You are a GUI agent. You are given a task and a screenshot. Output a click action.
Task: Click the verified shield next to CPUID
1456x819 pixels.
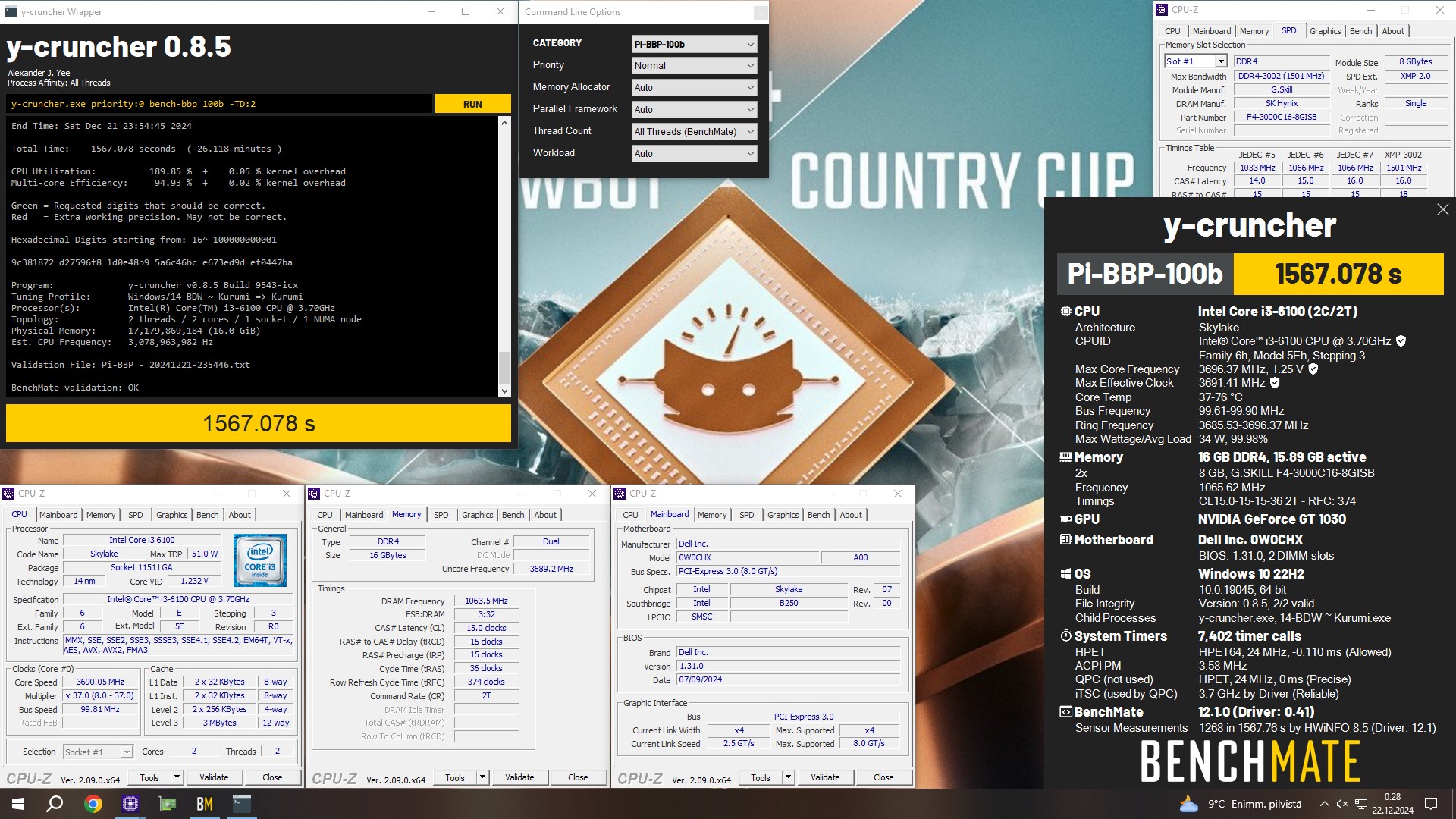click(1401, 341)
